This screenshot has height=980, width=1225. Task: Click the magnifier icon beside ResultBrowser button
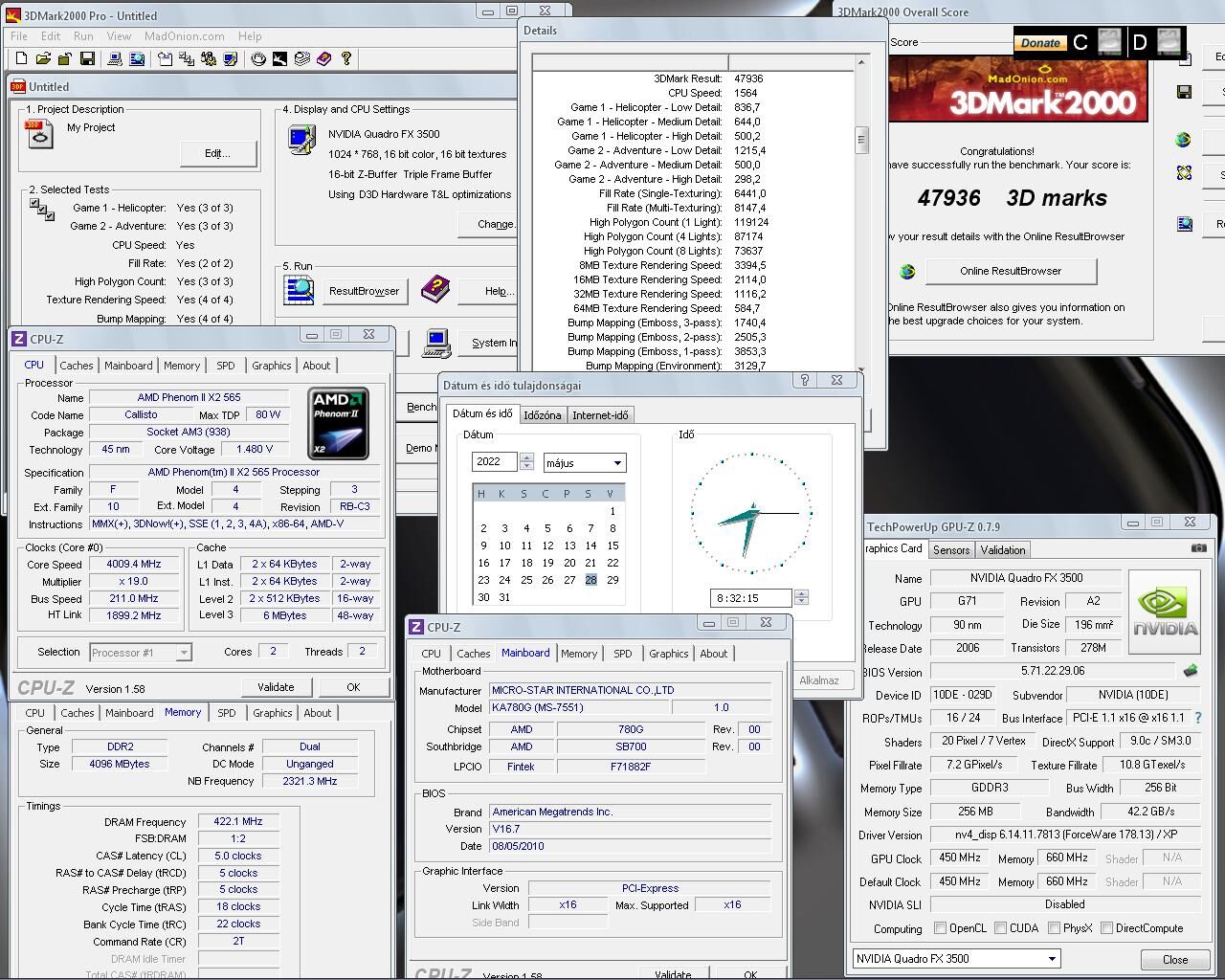[x=299, y=290]
